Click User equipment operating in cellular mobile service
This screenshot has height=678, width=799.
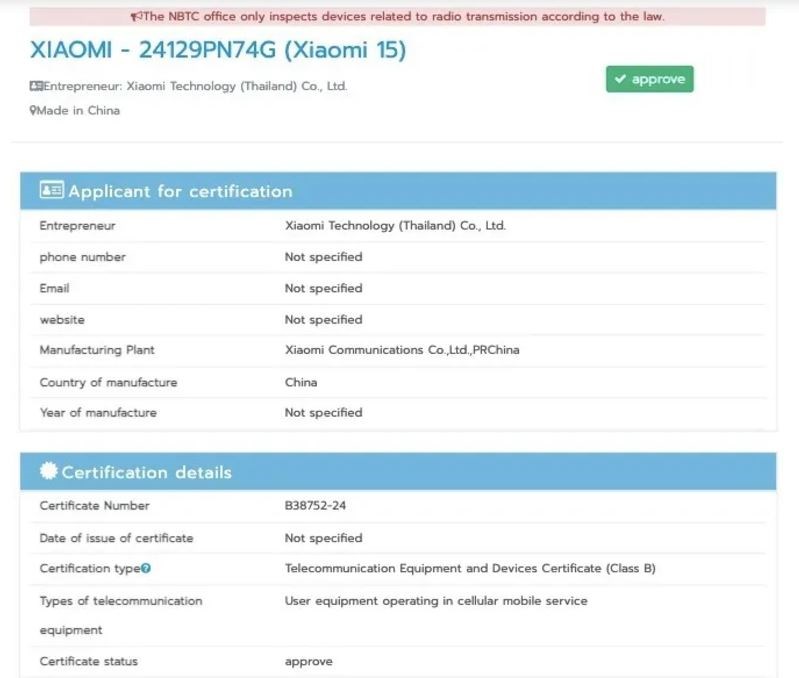[x=436, y=601]
